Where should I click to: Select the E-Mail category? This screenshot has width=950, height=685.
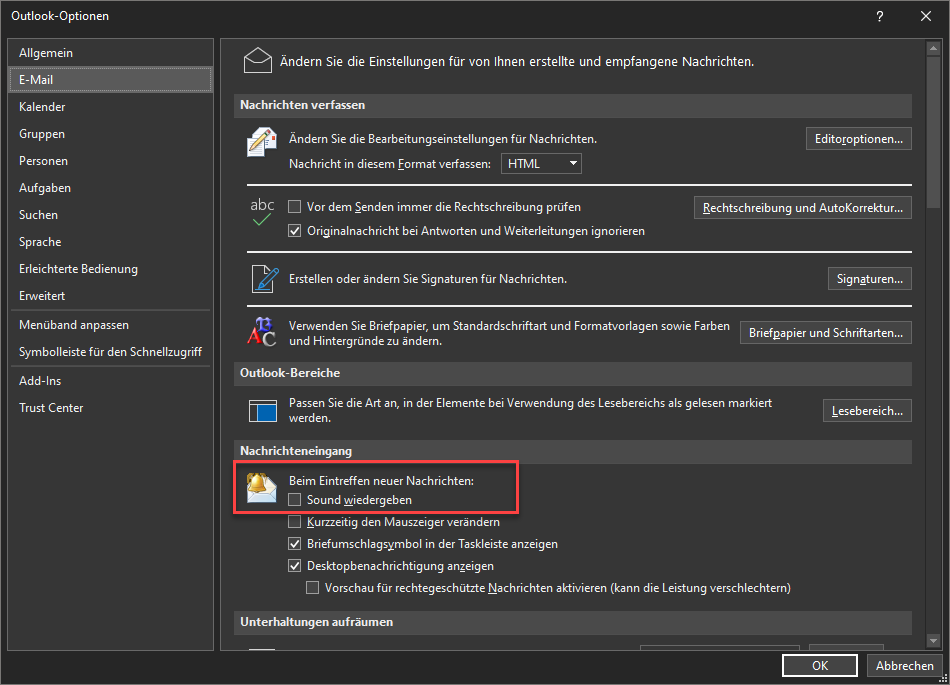tap(111, 79)
